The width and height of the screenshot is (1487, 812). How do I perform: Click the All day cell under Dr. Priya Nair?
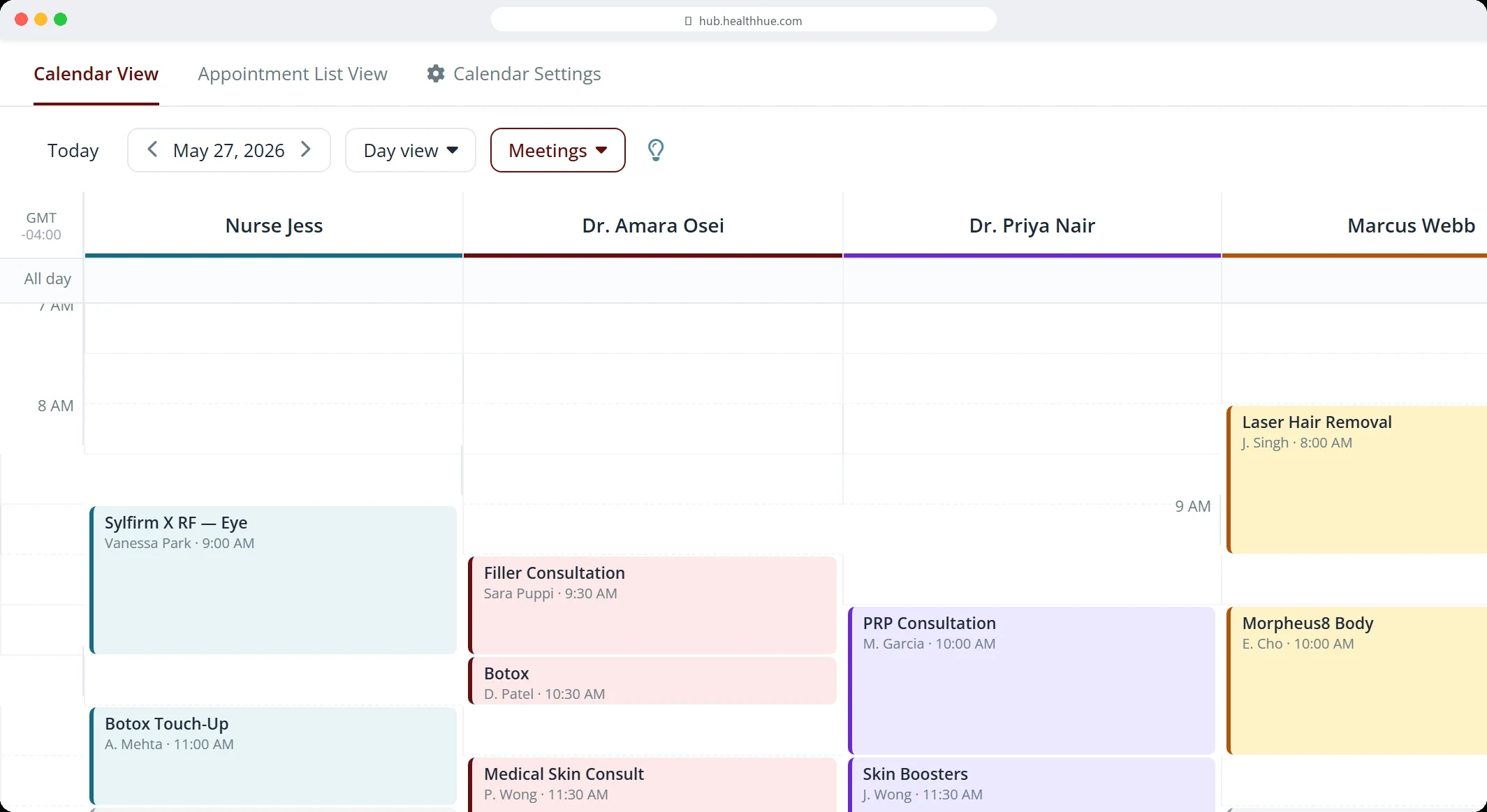point(1032,280)
